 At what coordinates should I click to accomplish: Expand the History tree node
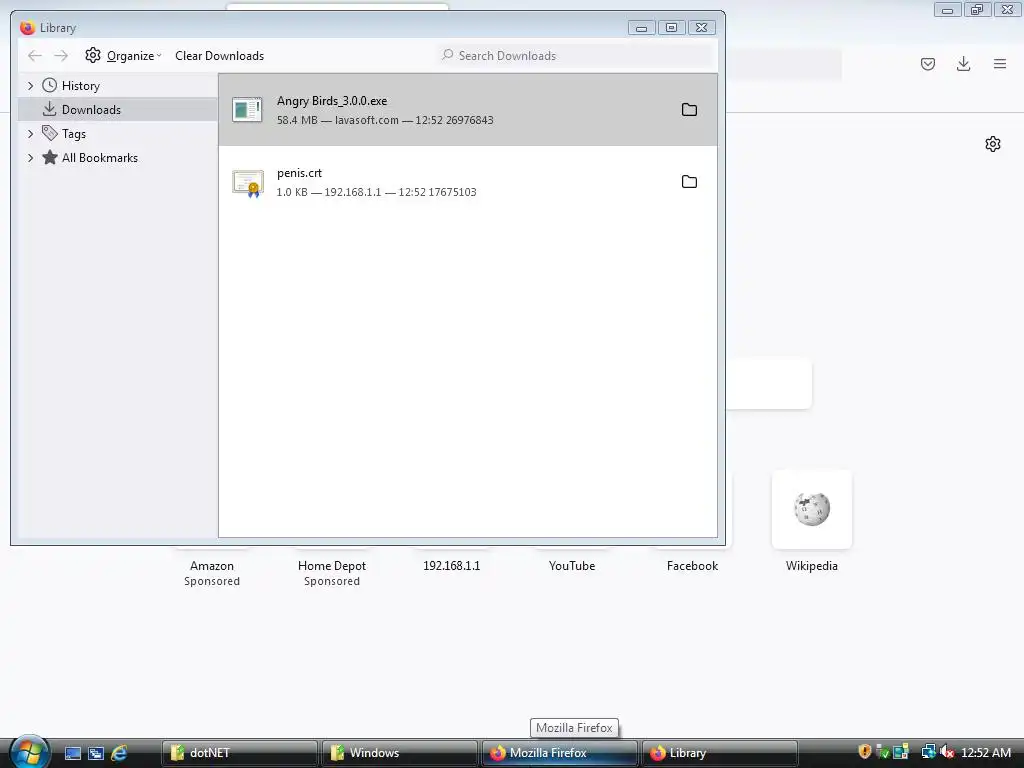30,86
